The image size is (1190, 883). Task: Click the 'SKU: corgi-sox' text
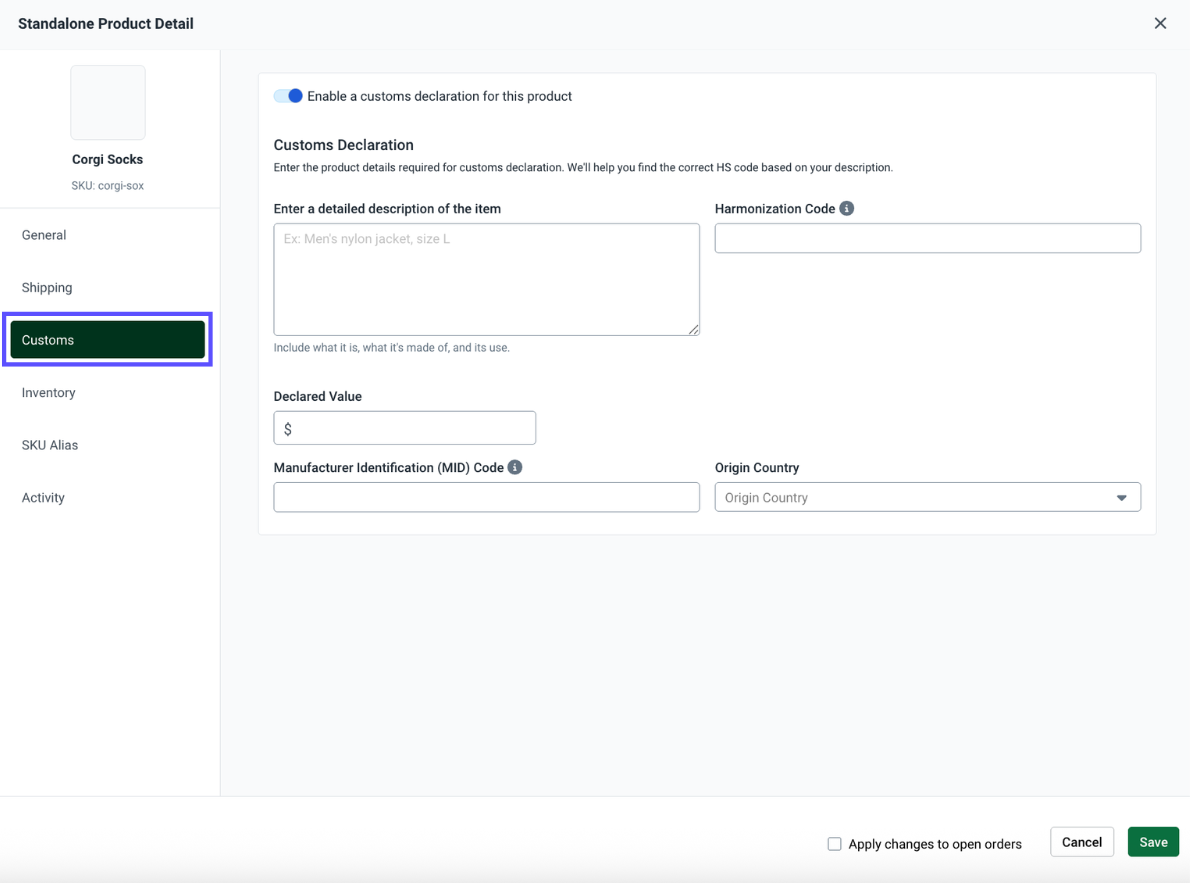pos(108,185)
